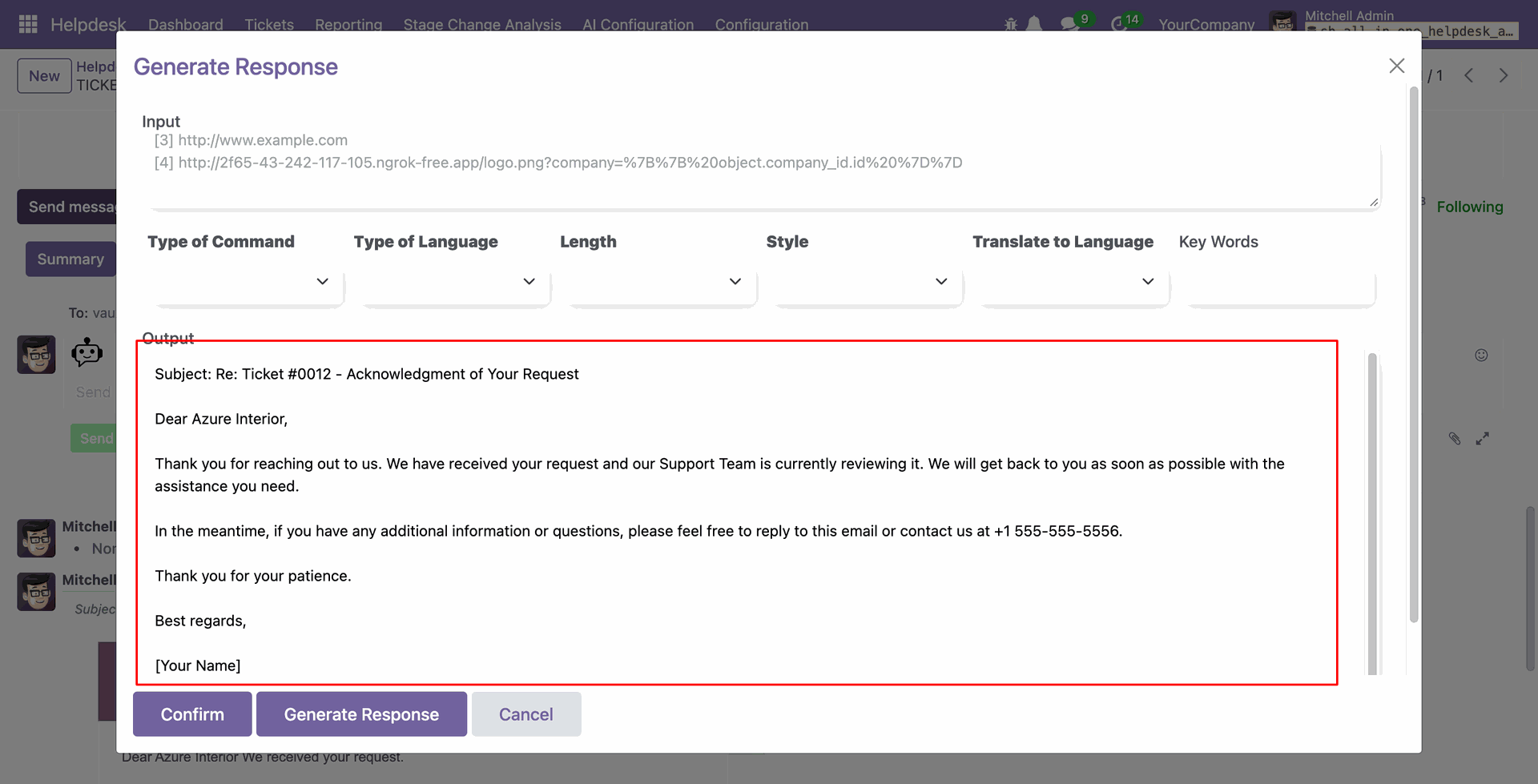
Task: Open notifications bell icon
Action: [x=1034, y=24]
